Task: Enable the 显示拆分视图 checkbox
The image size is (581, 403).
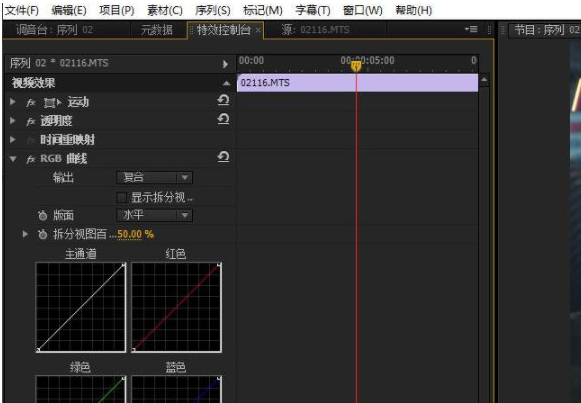Action: coord(122,197)
